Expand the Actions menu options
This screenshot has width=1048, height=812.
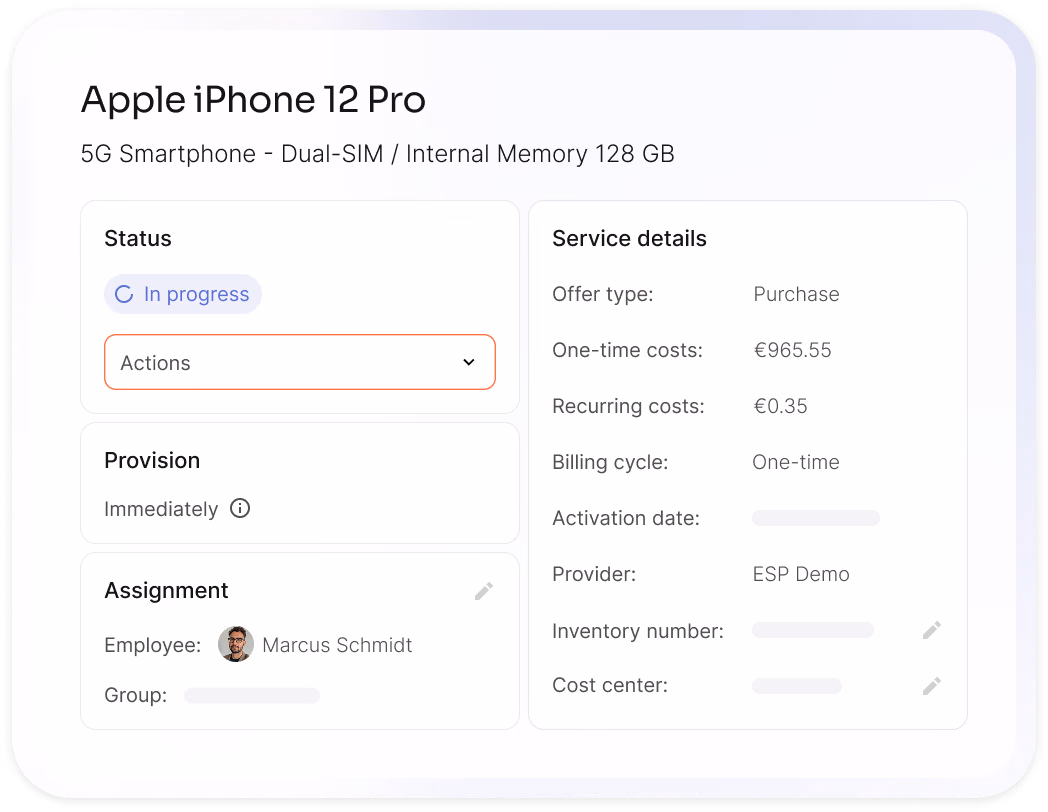[x=299, y=362]
